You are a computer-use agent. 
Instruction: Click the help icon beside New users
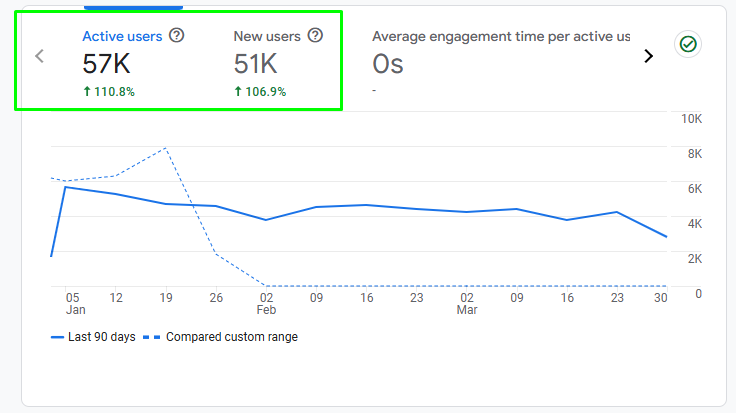[315, 36]
